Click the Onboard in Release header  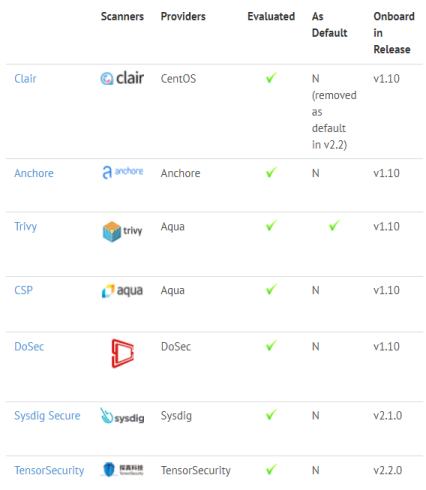(x=394, y=33)
